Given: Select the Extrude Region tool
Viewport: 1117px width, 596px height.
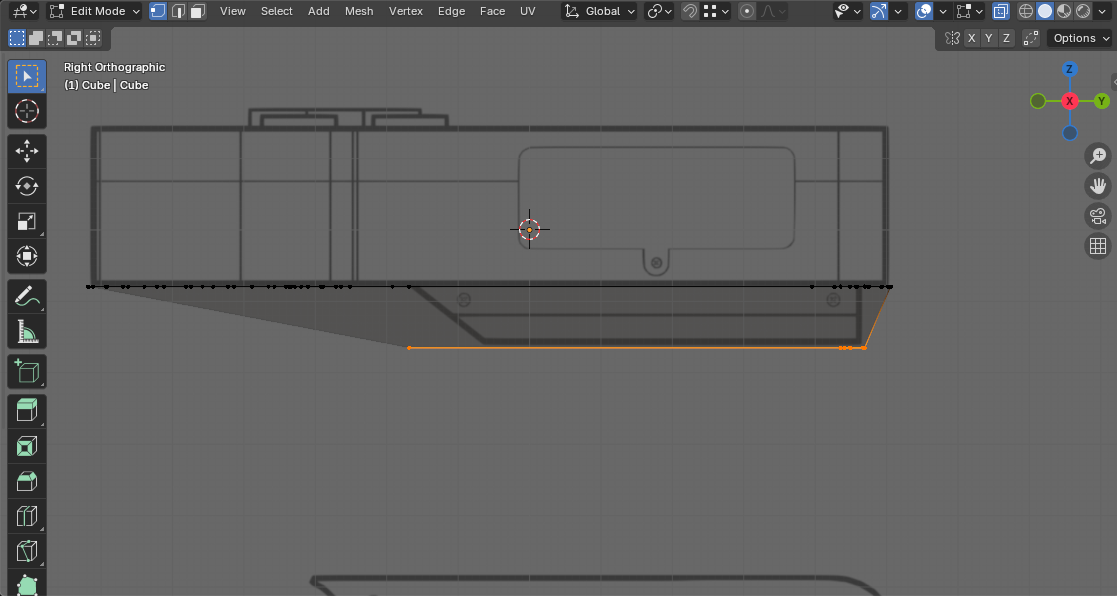Looking at the screenshot, I should [x=26, y=410].
